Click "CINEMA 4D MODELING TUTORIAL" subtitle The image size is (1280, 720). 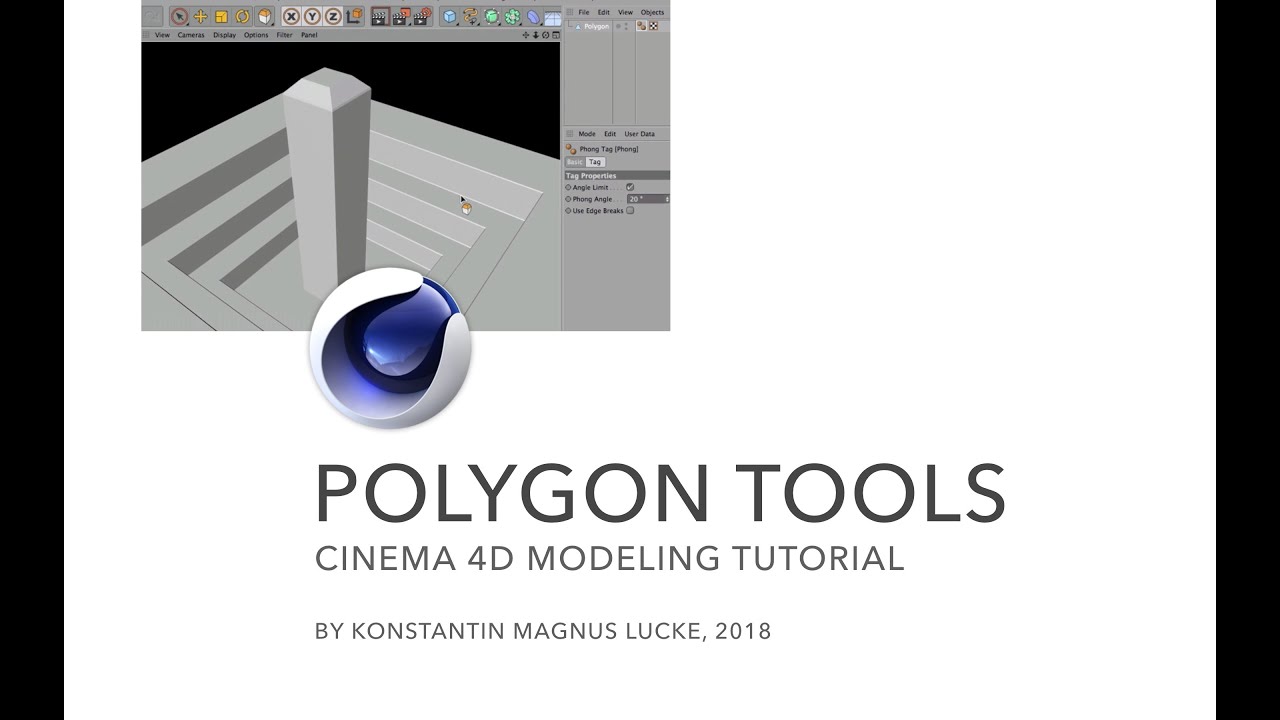click(x=610, y=558)
